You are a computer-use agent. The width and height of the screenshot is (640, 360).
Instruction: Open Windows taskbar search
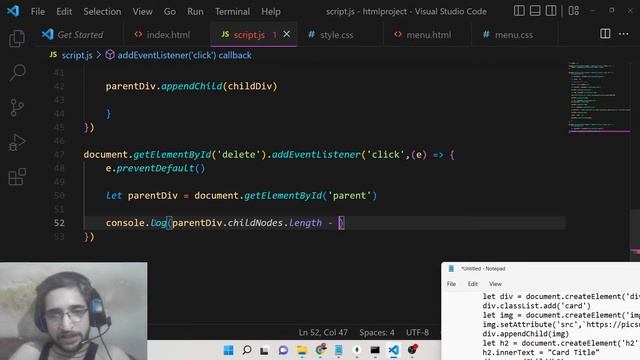[x=247, y=350]
